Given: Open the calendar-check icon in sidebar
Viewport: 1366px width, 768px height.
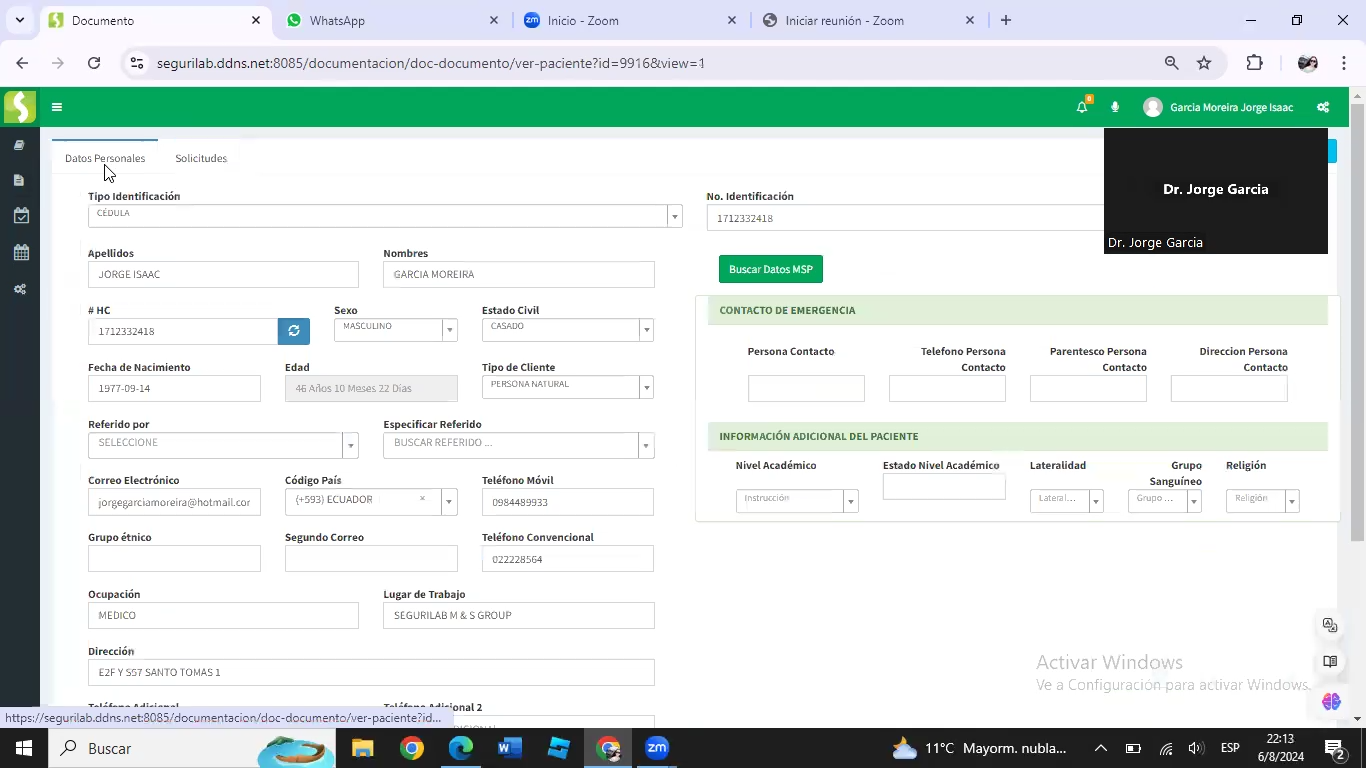Looking at the screenshot, I should tap(21, 216).
